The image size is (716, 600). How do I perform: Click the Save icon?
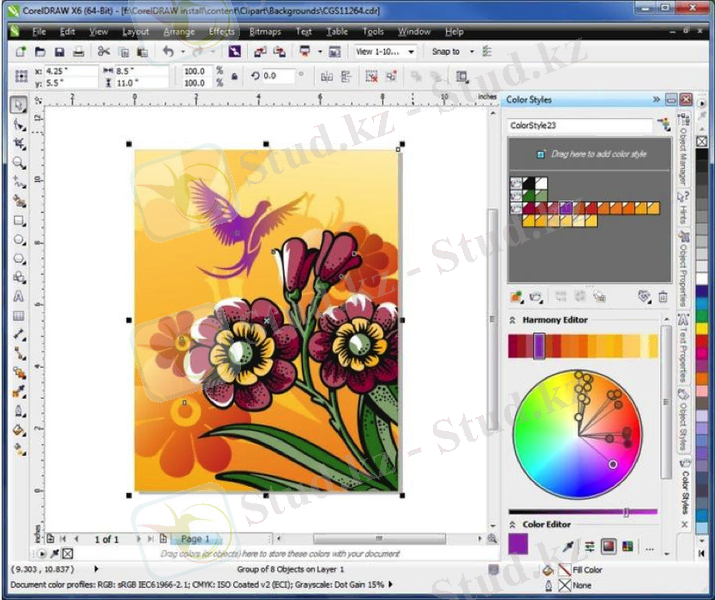pyautogui.click(x=59, y=52)
